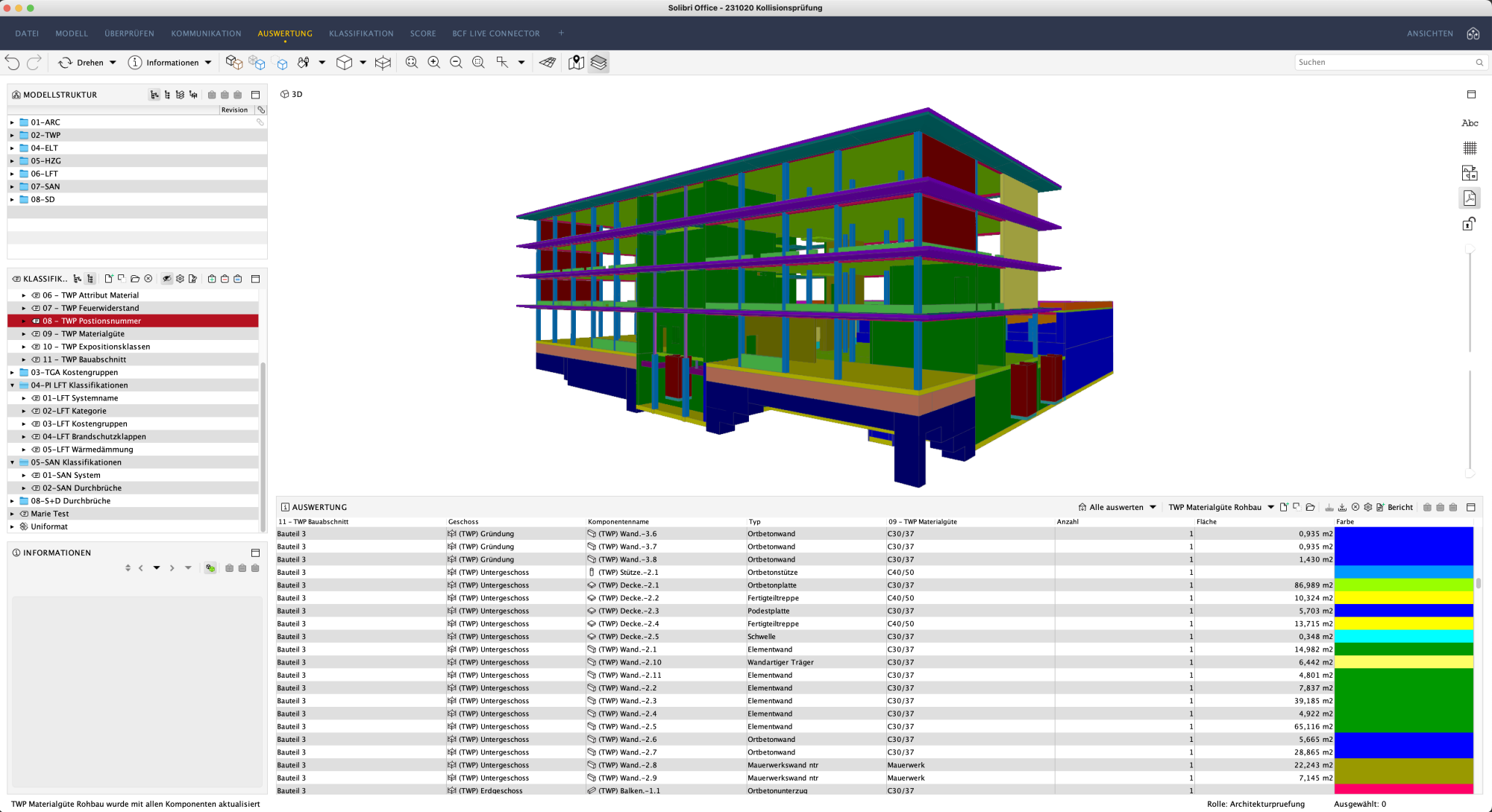The image size is (1492, 812).
Task: Expand the 02-TWP model folder
Action: click(12, 135)
